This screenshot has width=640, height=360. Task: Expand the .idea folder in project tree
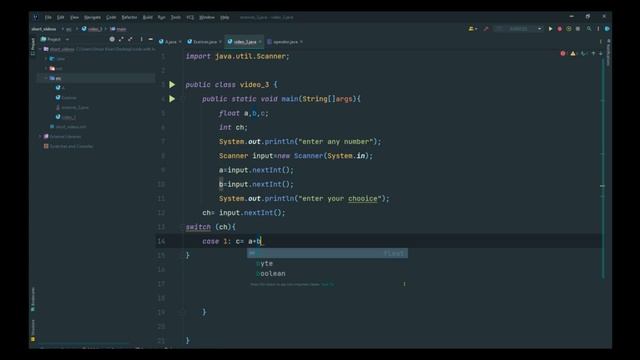click(x=46, y=59)
